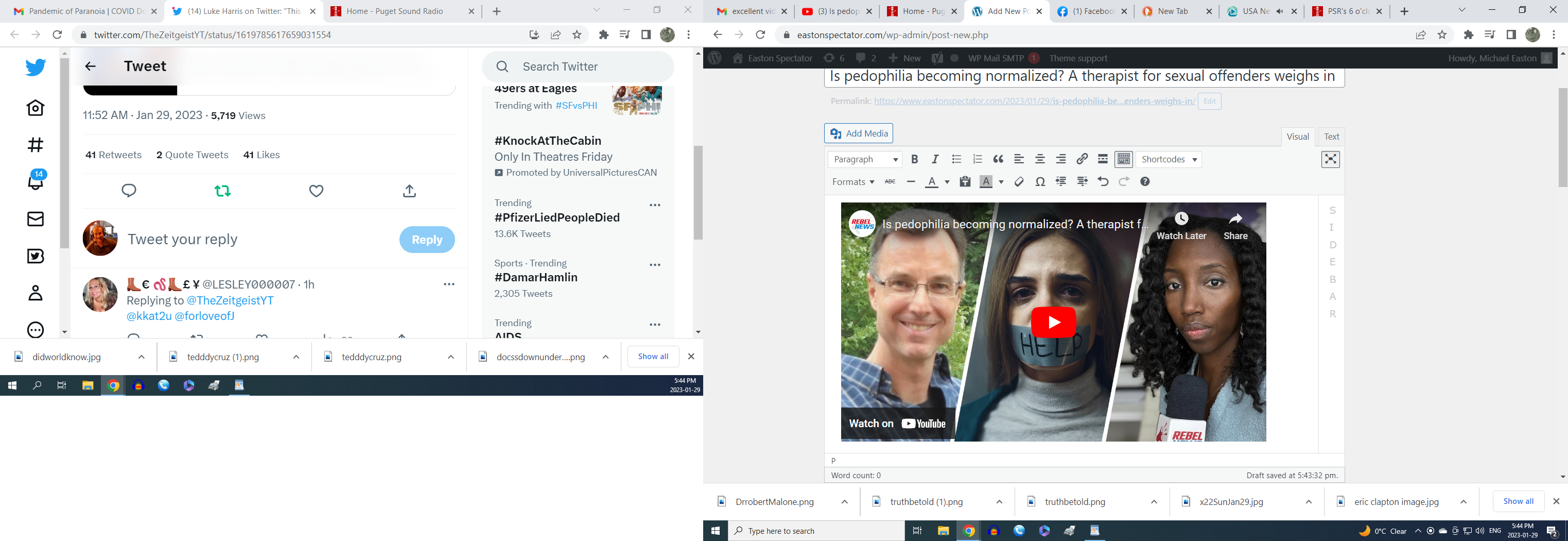The width and height of the screenshot is (1568, 541).
Task: Open the #PfizerLiedPeopleDied trending link
Action: click(557, 217)
